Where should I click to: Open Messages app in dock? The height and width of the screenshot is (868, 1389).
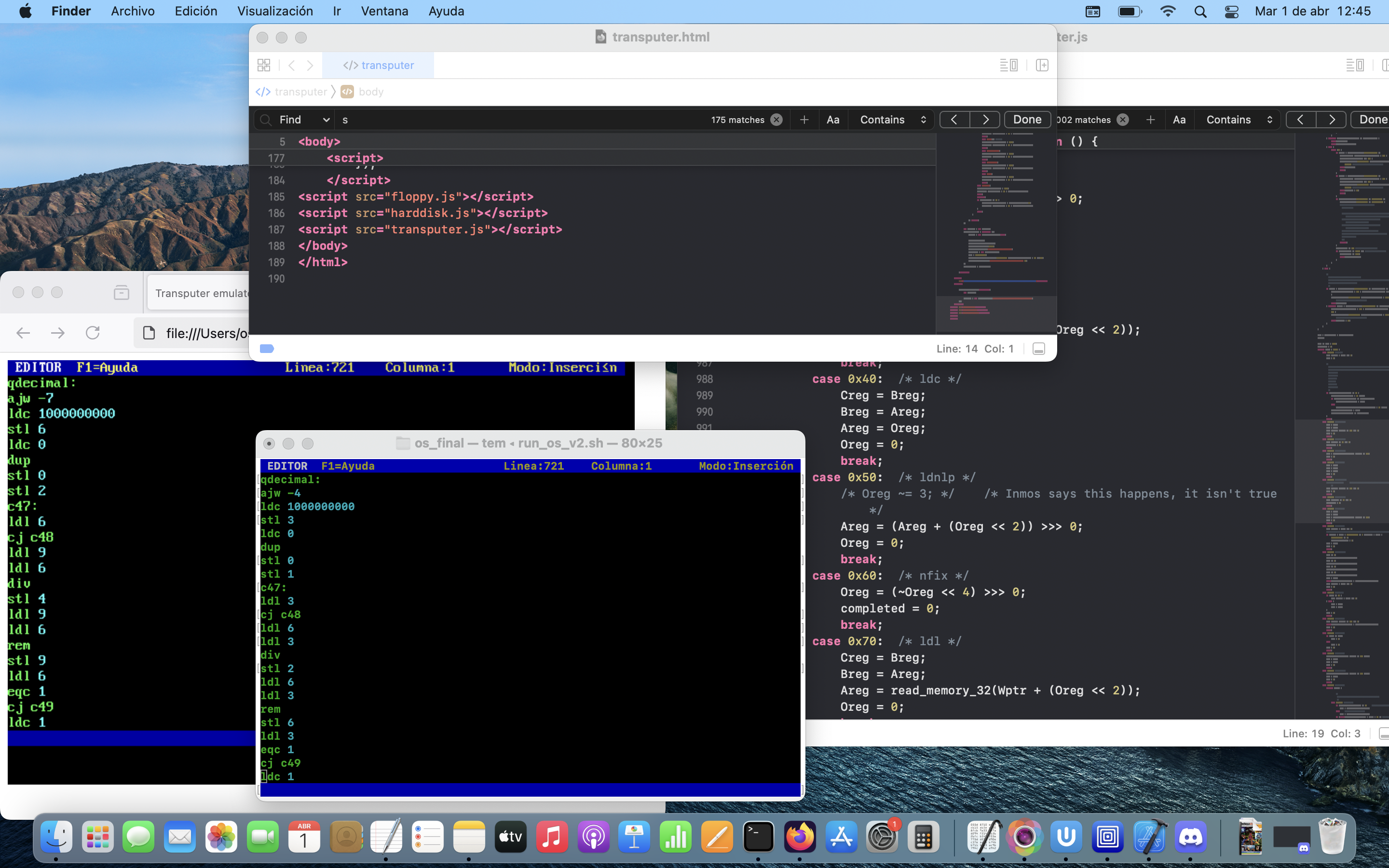pyautogui.click(x=139, y=837)
